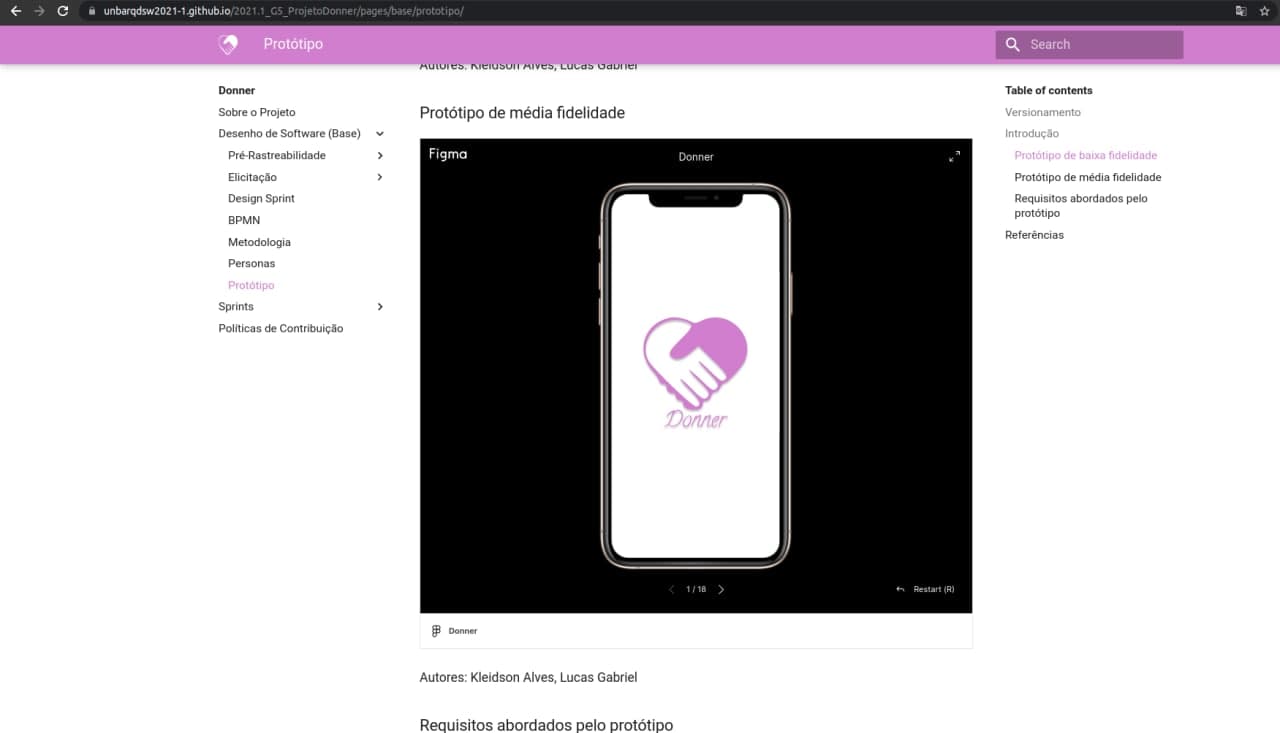Jump to Requisitos abordados pelo protótipo in contents
This screenshot has height=733, width=1280.
point(1081,205)
